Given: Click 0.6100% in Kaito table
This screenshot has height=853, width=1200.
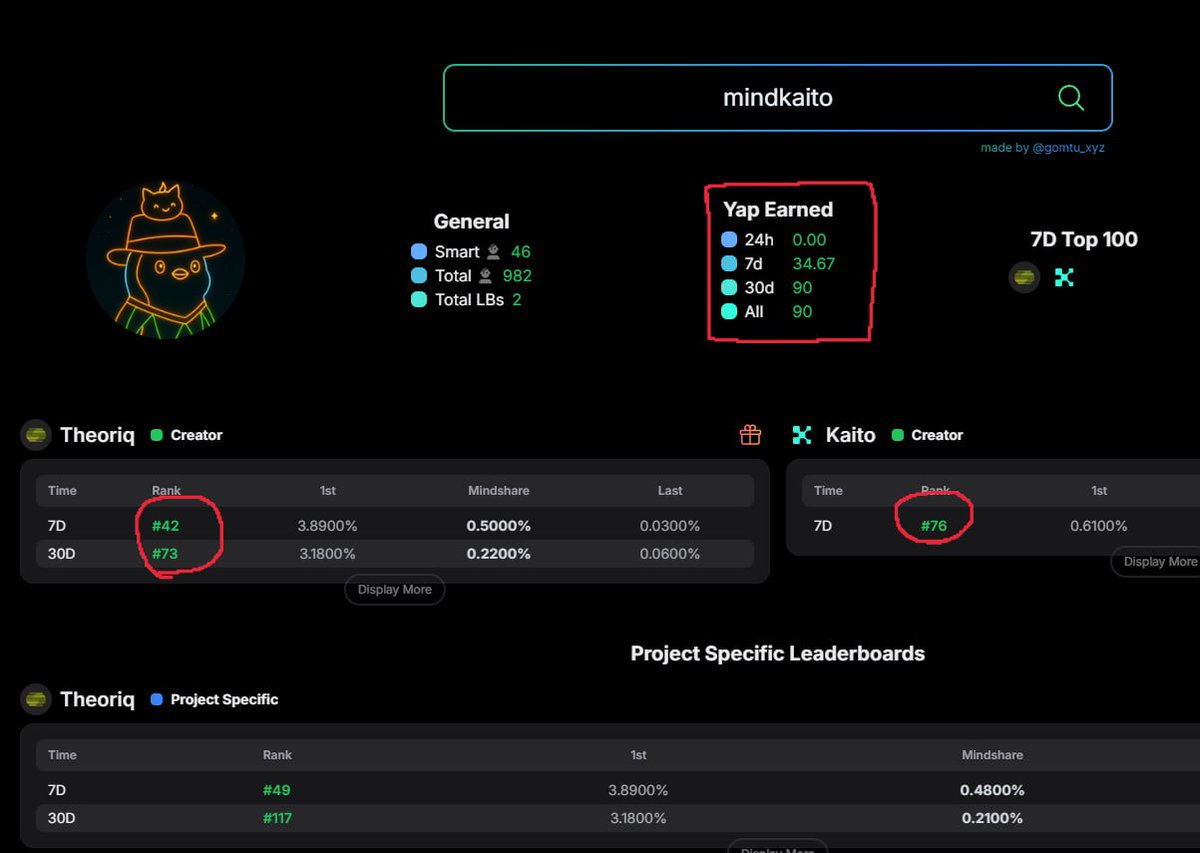Looking at the screenshot, I should point(1099,526).
